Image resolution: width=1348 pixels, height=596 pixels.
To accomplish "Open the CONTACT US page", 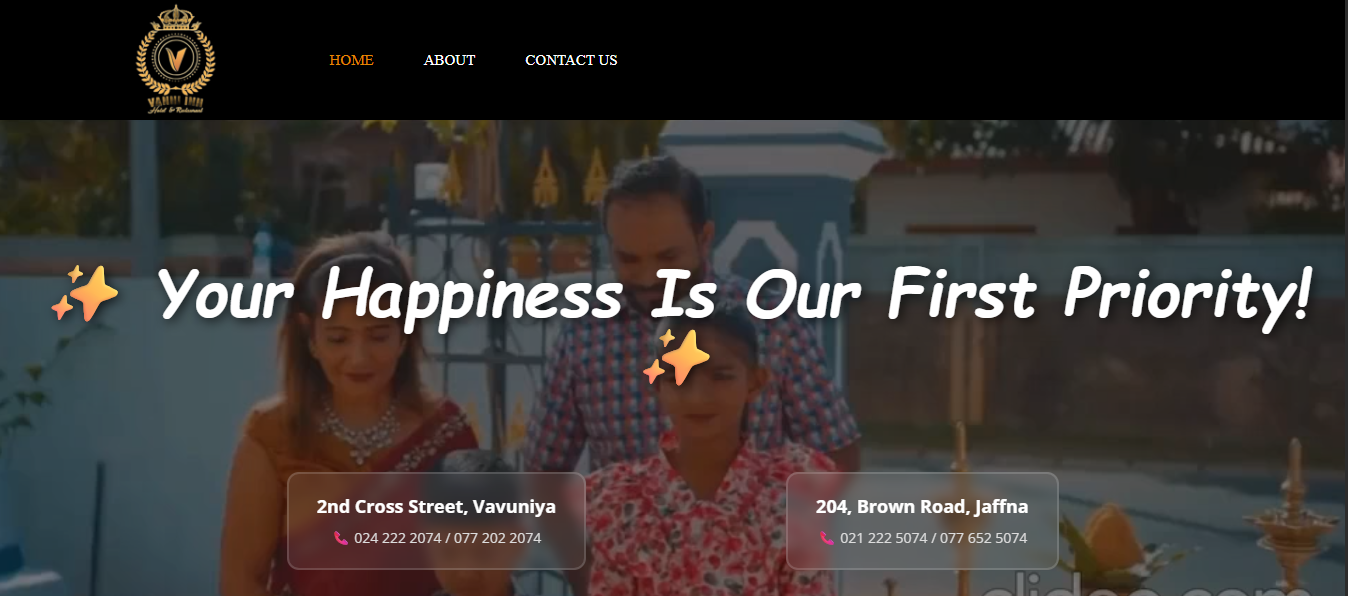I will tap(571, 60).
